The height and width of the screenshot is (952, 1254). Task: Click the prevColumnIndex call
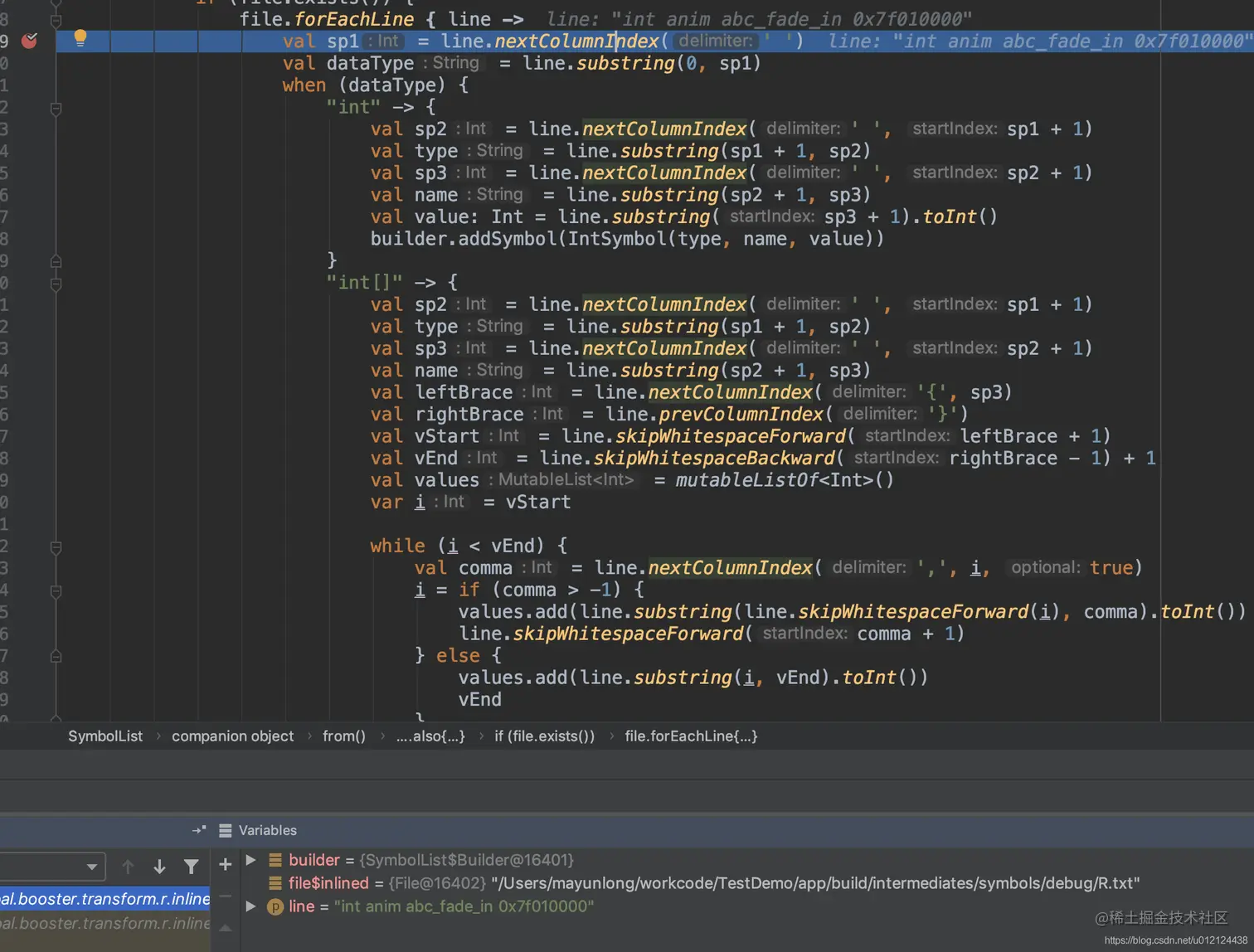pyautogui.click(x=741, y=414)
